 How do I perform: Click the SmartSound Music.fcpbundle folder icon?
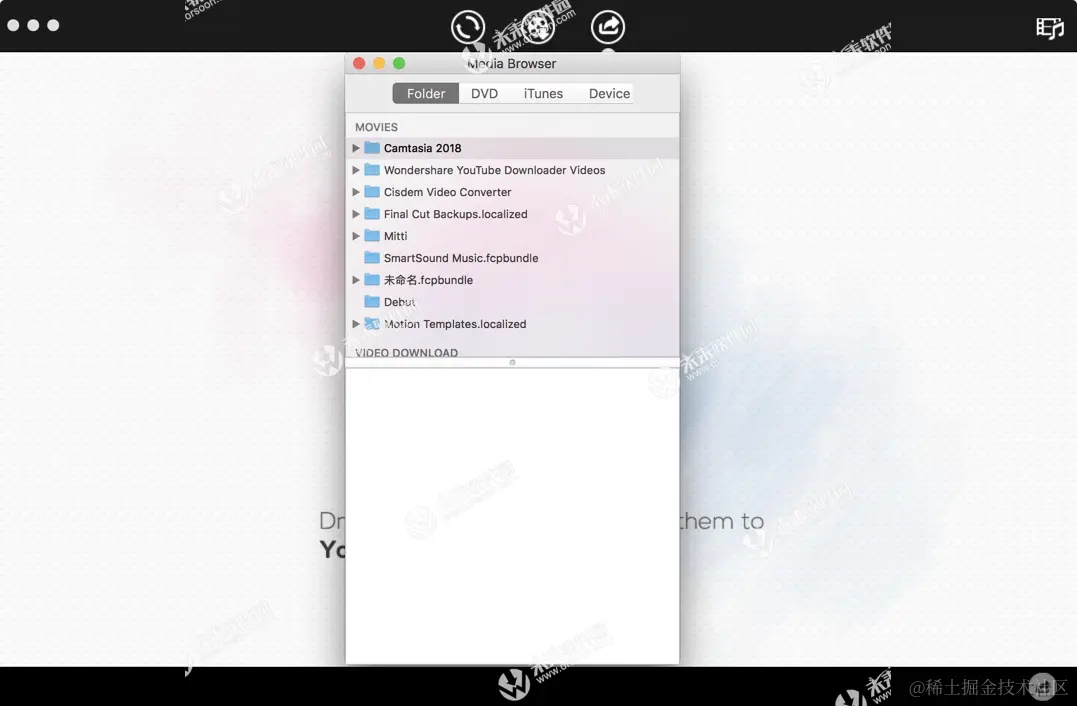[x=372, y=258]
